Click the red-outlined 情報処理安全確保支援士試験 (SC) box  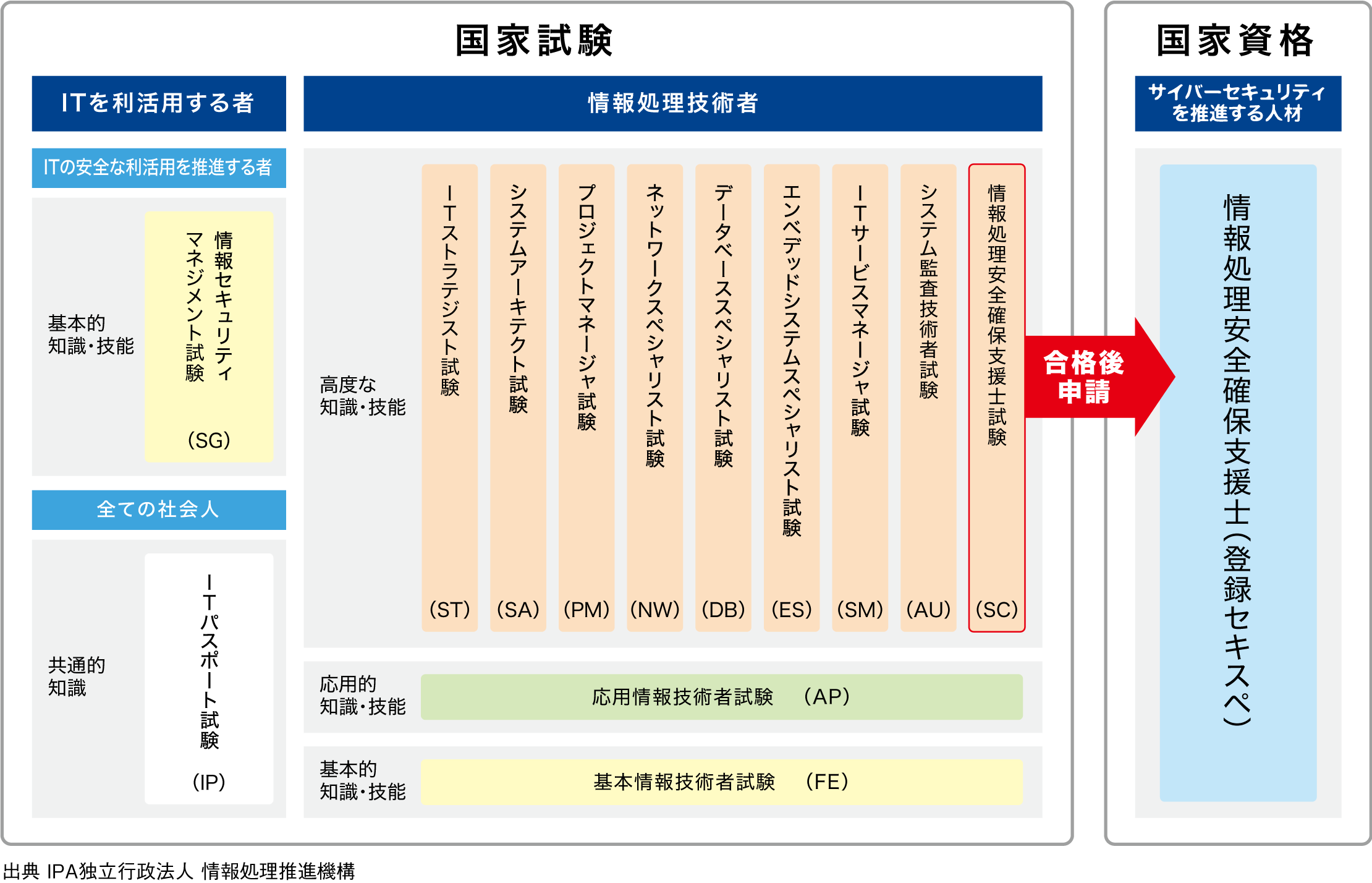pos(996,398)
